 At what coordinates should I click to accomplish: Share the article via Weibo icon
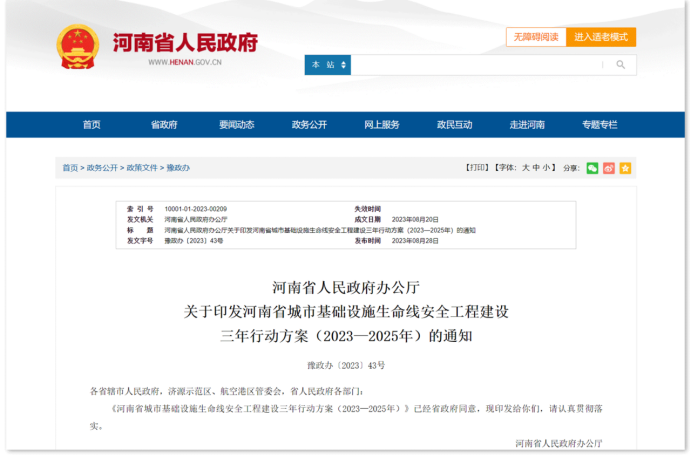click(609, 168)
